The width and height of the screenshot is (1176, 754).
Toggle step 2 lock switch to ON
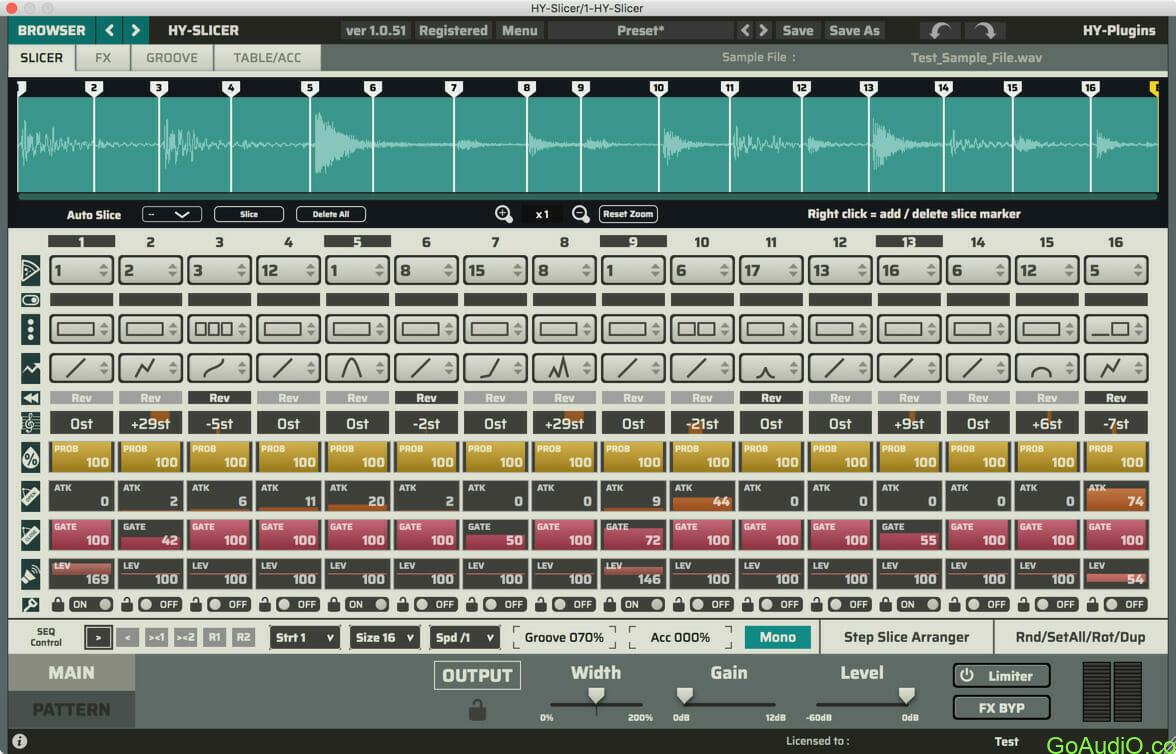coord(159,604)
